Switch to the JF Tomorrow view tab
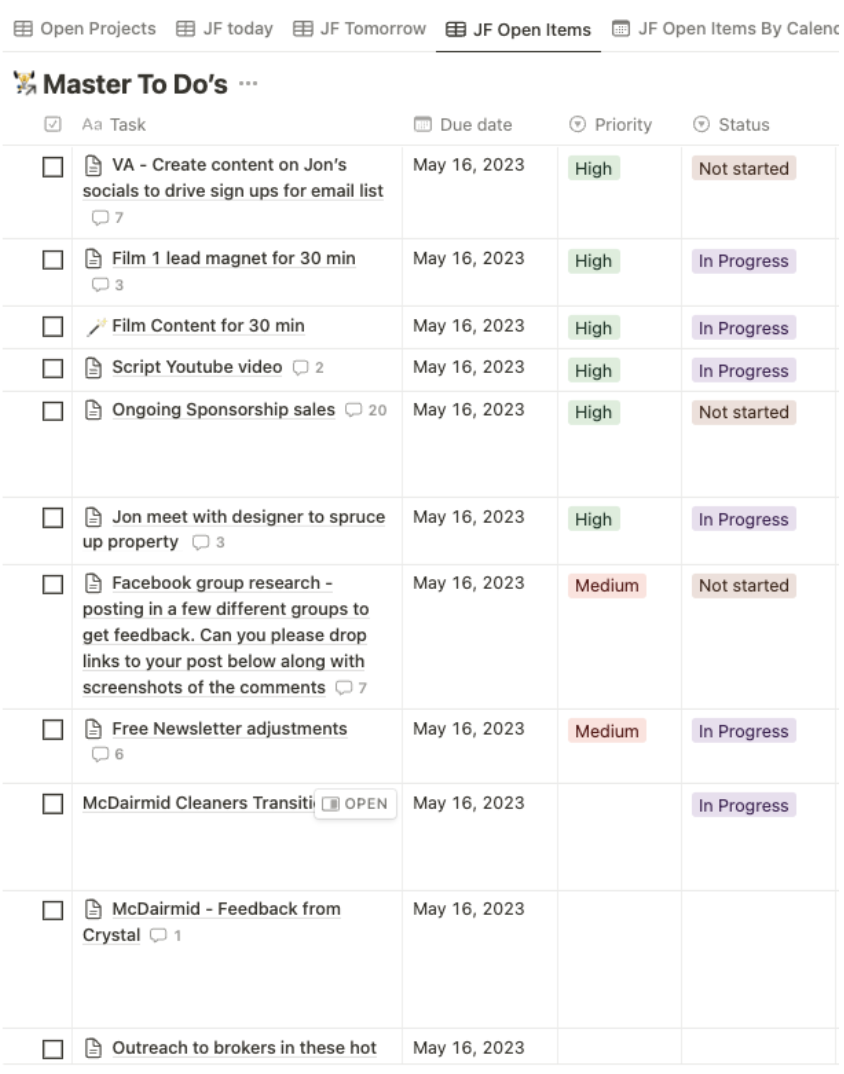 (x=360, y=29)
